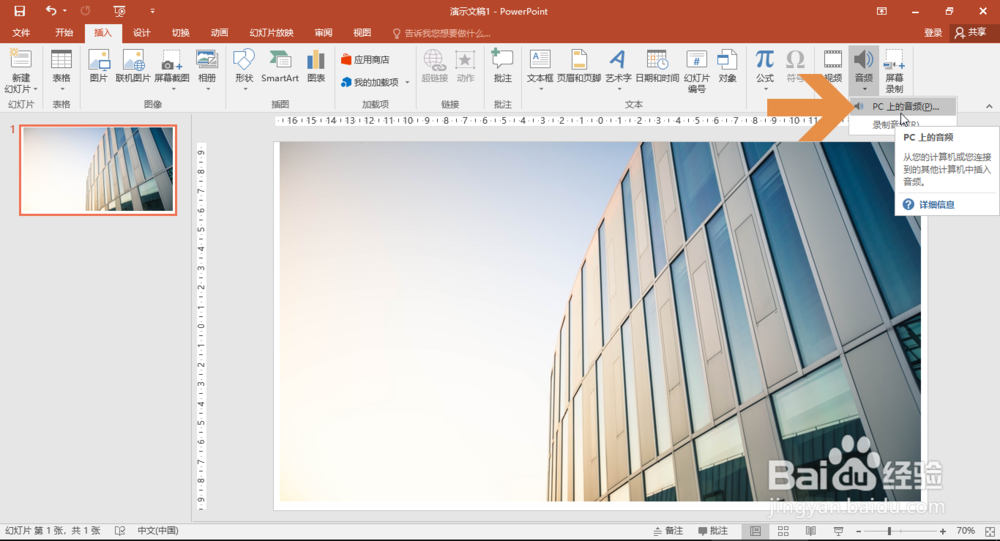Screen dimensions: 1000x541
Task: Insert an Object (对象)
Action: (727, 66)
